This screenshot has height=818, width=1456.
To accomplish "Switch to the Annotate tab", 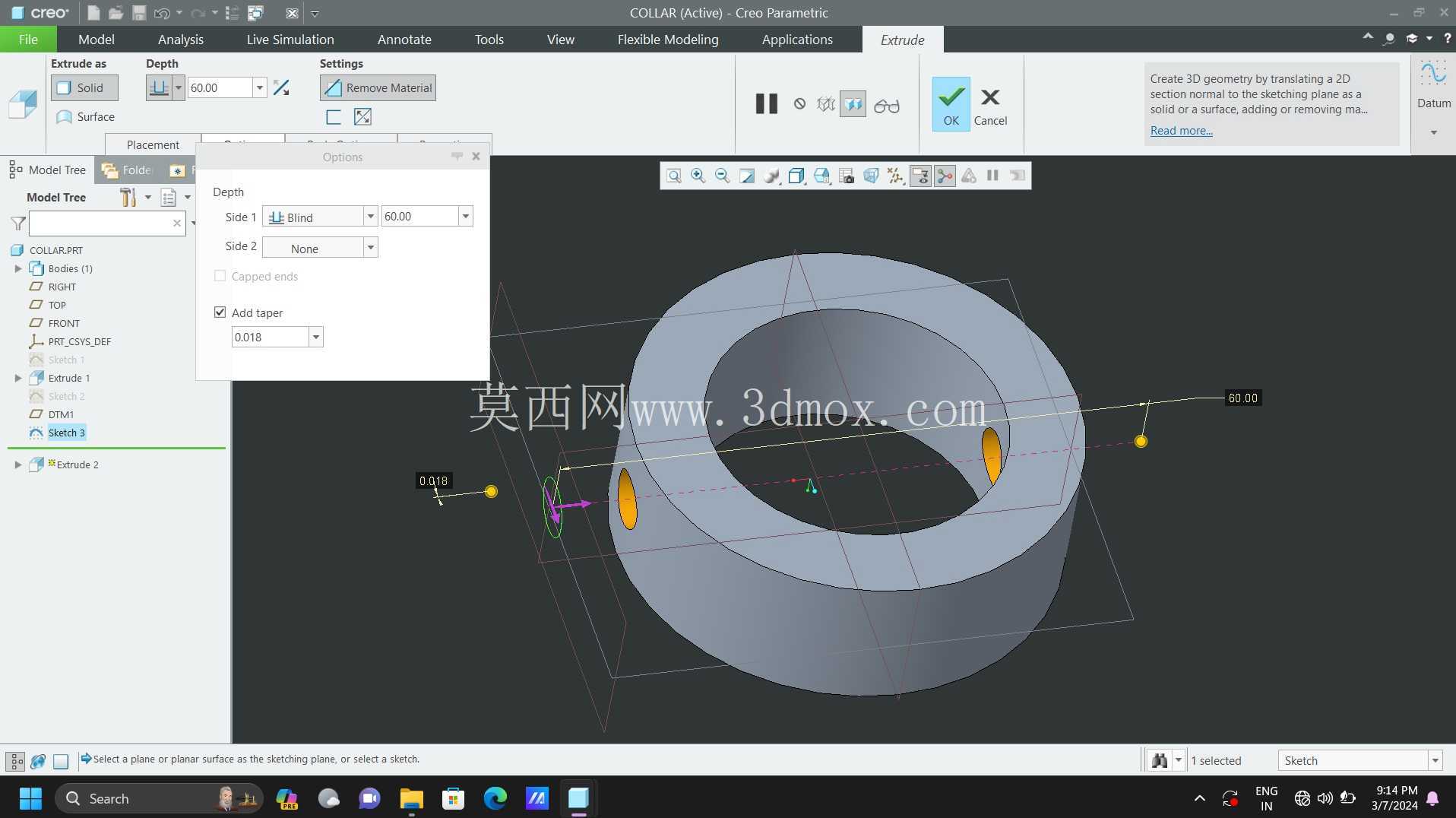I will [404, 40].
